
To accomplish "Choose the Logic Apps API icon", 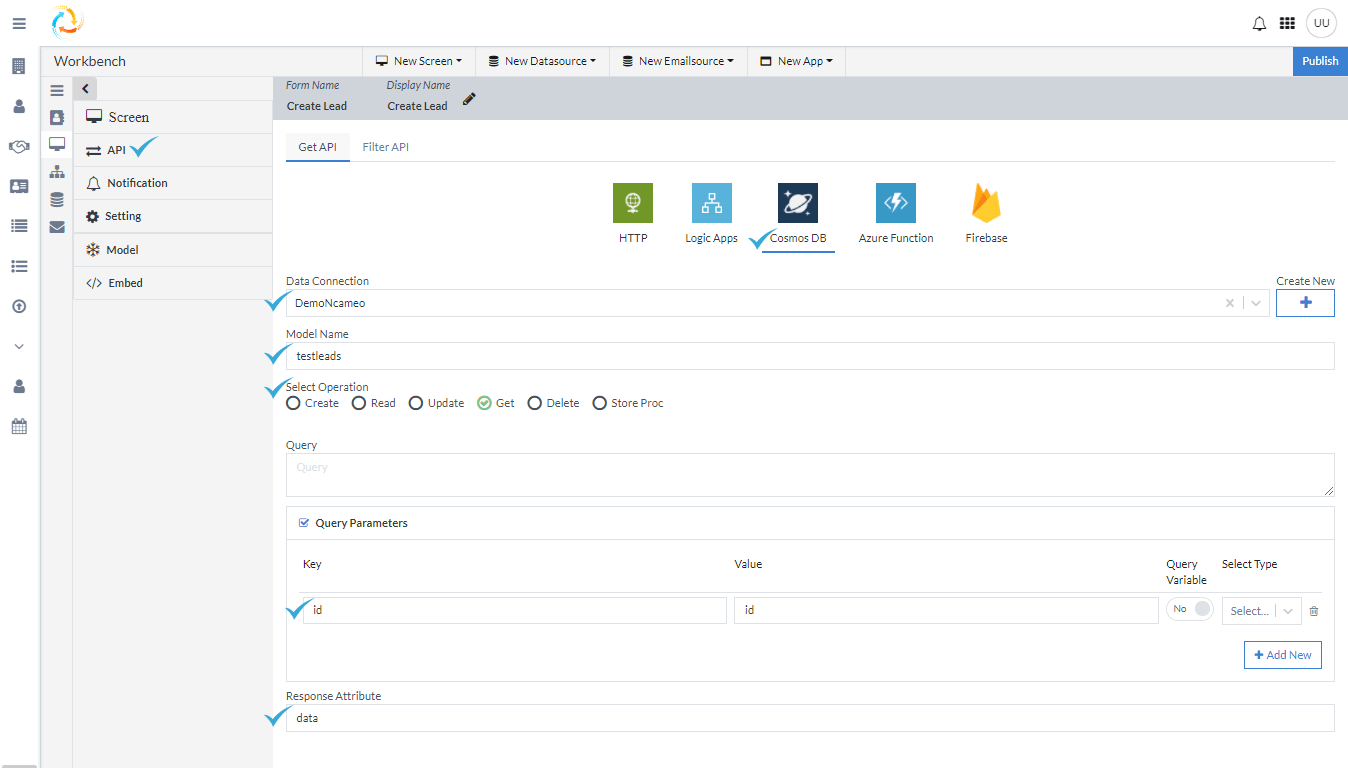I will (x=711, y=203).
